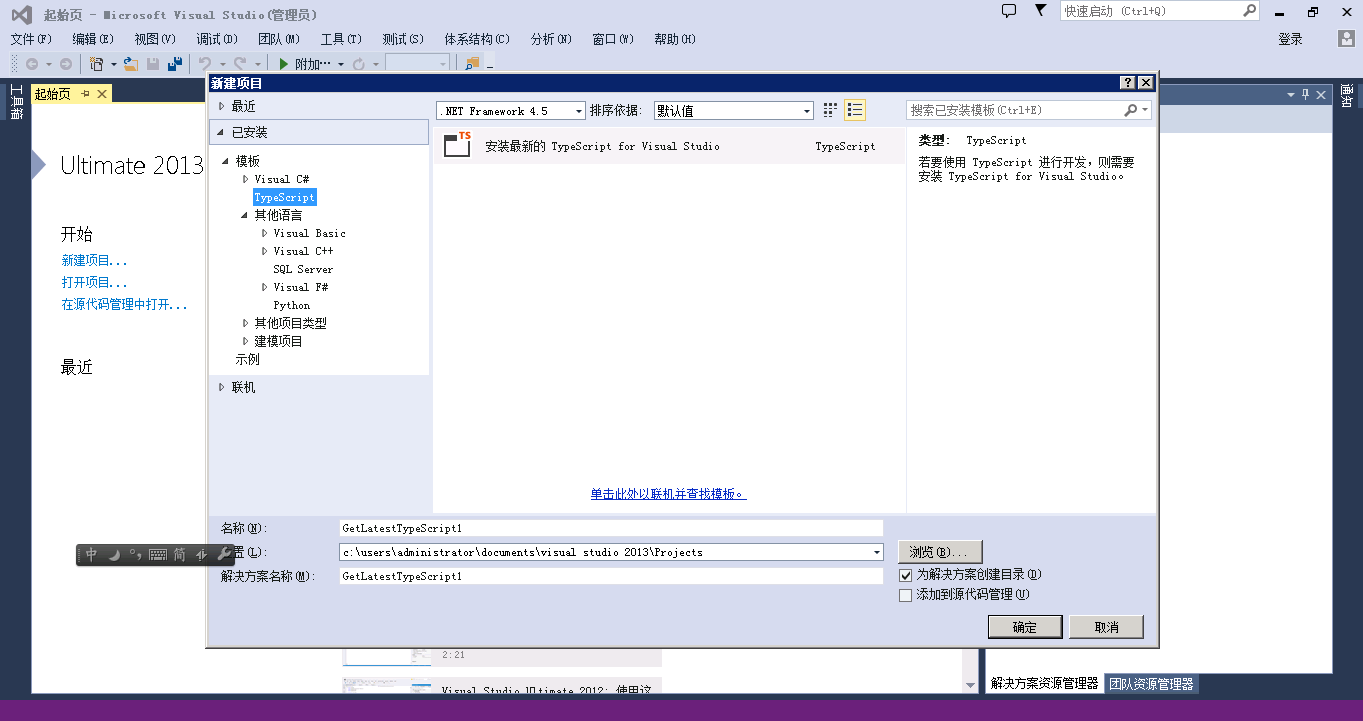Click the Quick Launch magnifier icon
Viewport: 1363px width, 721px height.
[1249, 11]
